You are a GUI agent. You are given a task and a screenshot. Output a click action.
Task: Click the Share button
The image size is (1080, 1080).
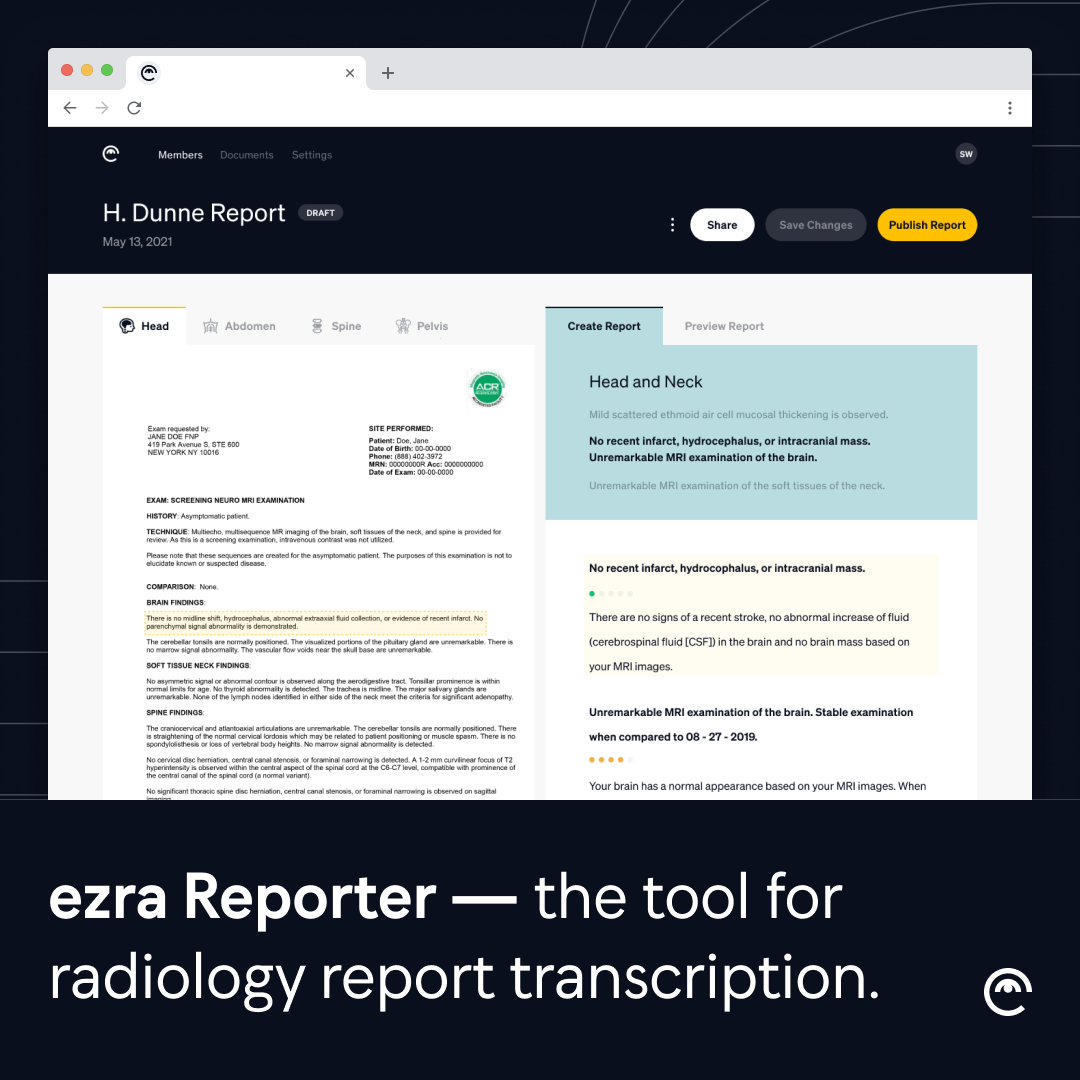(x=722, y=225)
